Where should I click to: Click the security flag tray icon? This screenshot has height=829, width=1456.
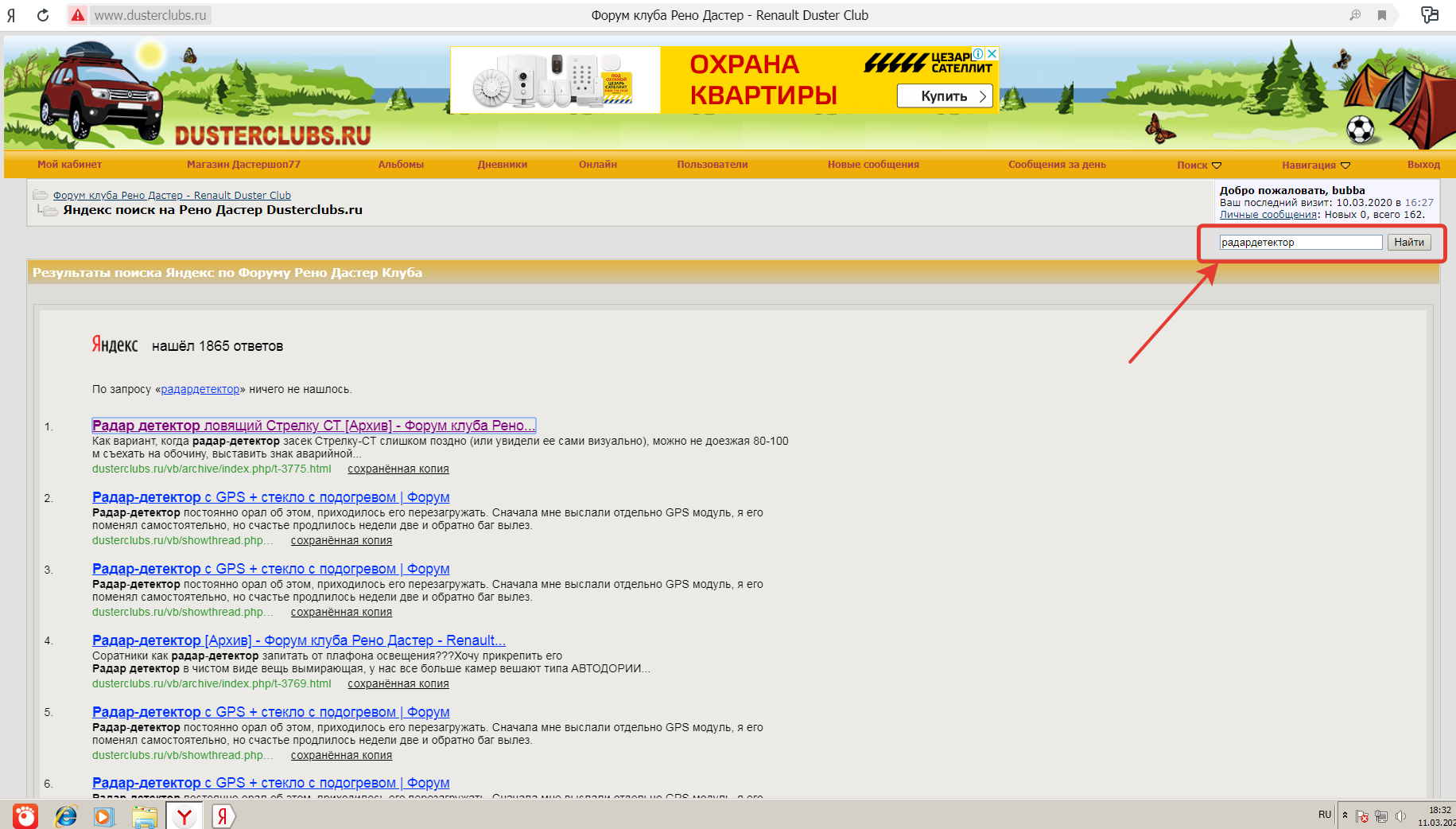(x=1362, y=816)
